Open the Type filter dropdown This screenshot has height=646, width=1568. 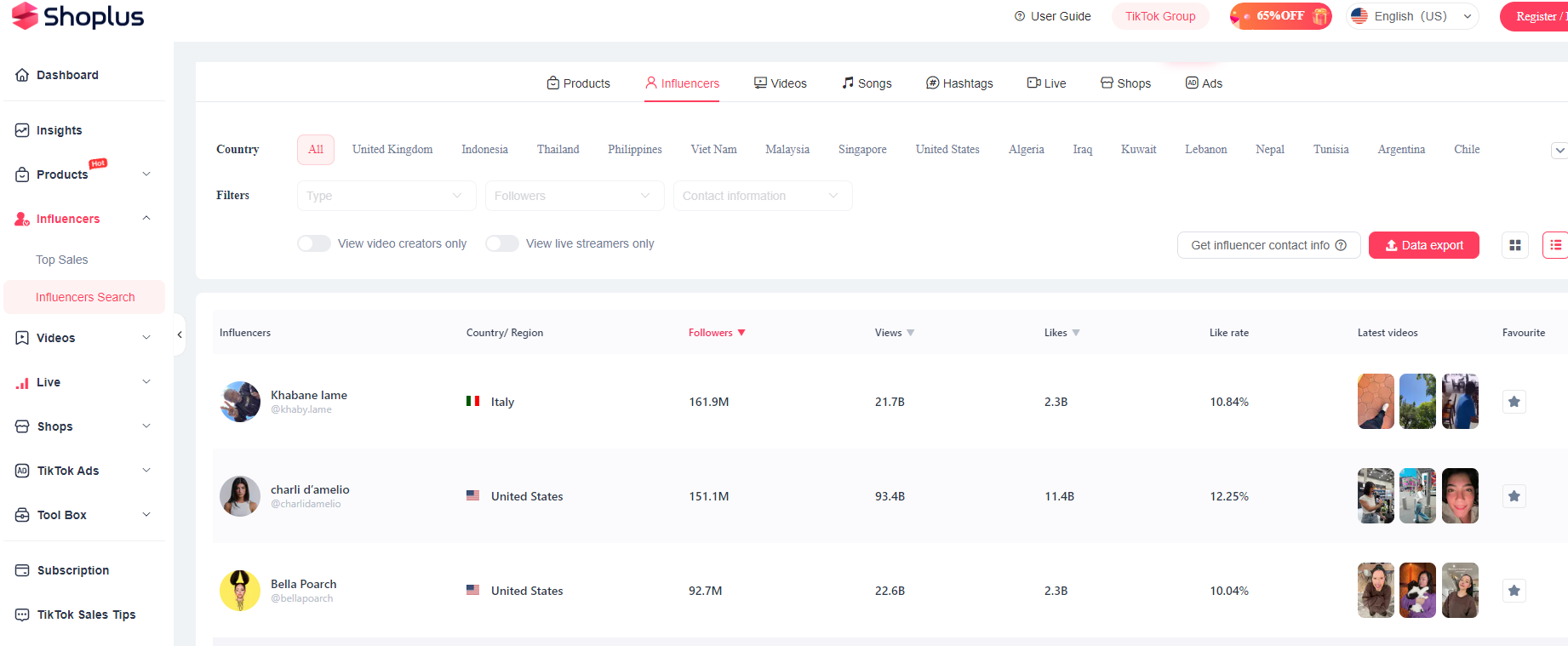[x=386, y=196]
